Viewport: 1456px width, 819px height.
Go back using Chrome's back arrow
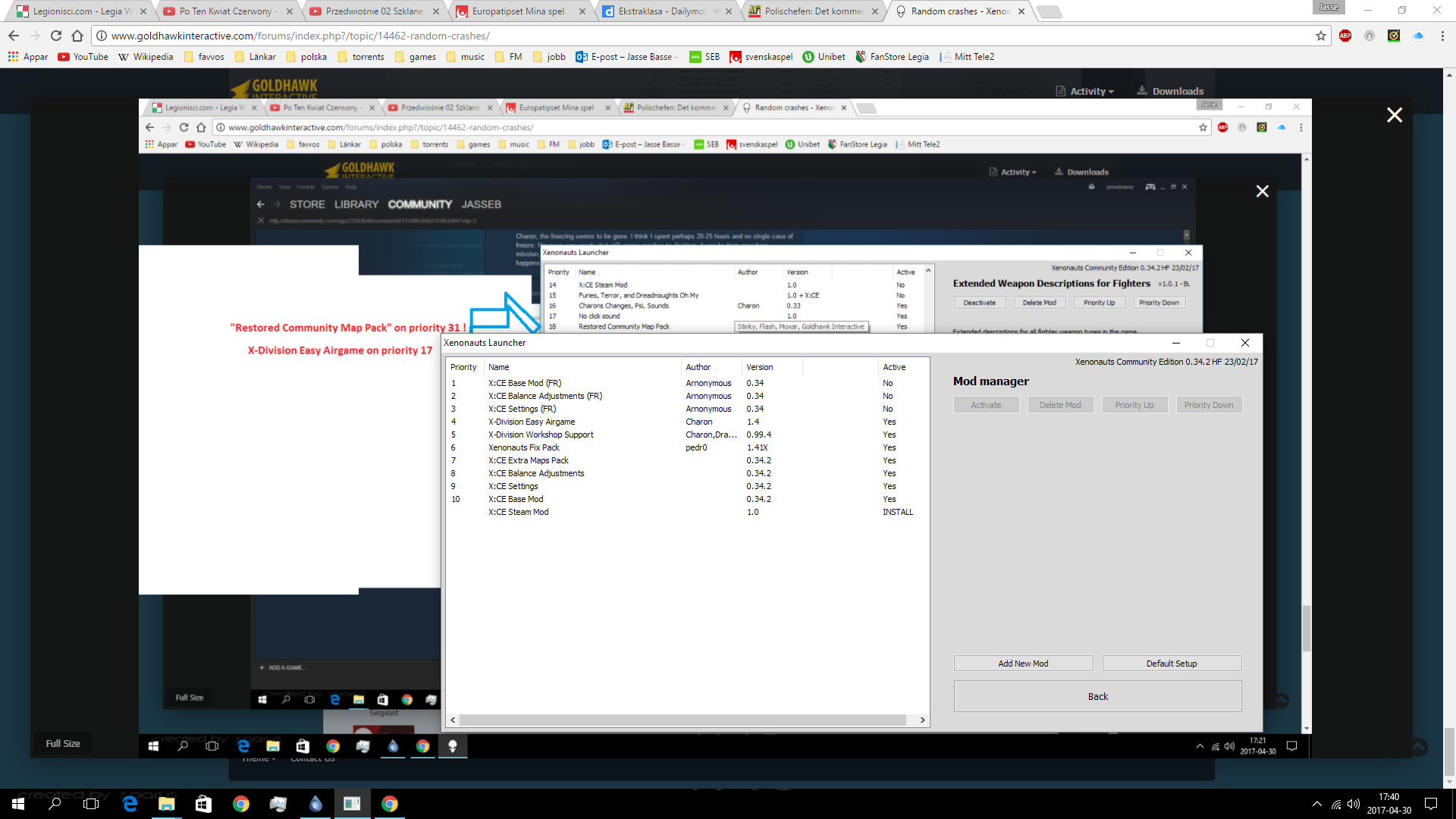pyautogui.click(x=14, y=36)
